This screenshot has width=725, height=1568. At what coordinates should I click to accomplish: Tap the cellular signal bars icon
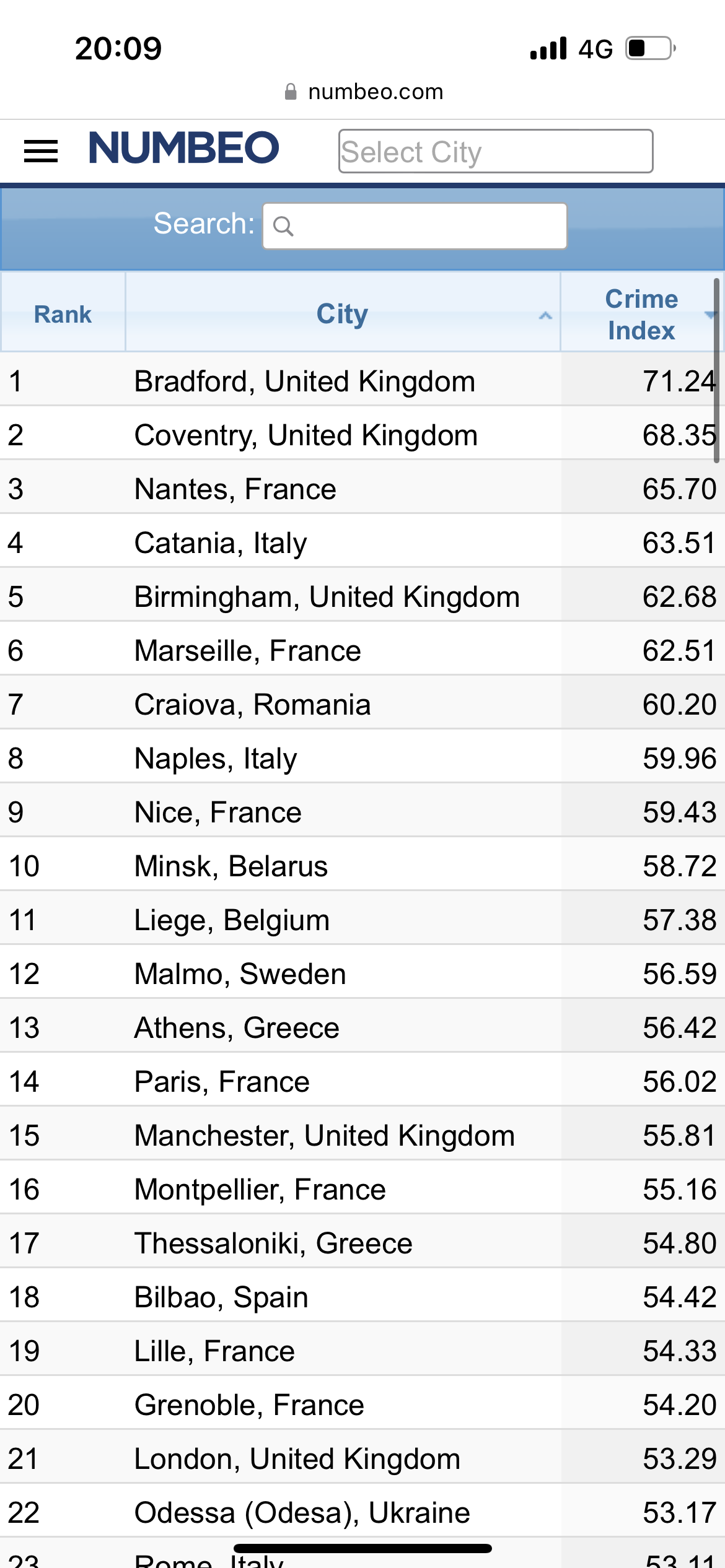click(548, 48)
